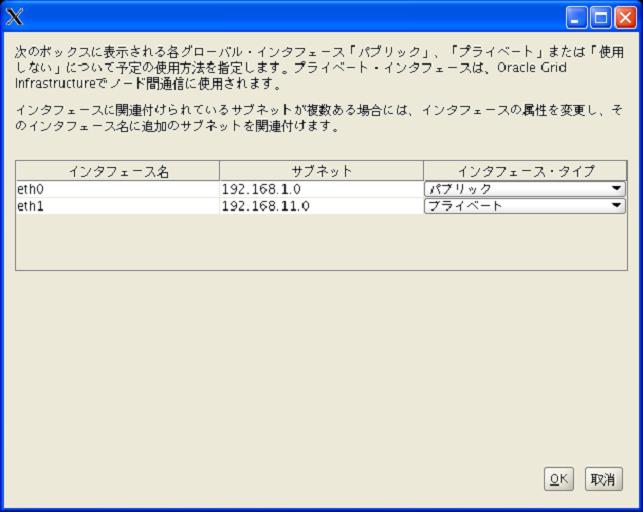Click the インタフェース名 column header

[118, 171]
